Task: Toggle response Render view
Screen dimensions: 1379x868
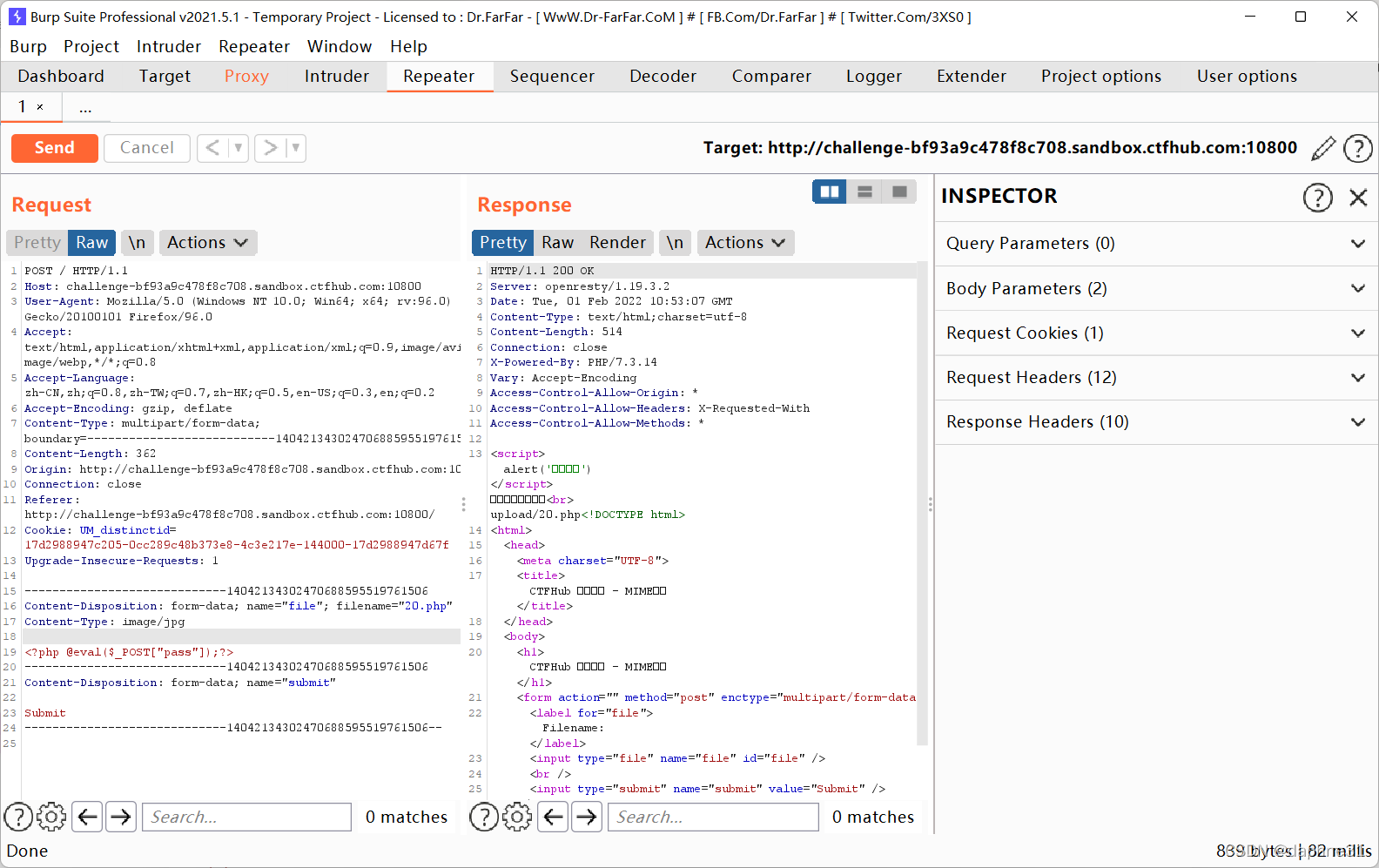Action: tap(617, 243)
